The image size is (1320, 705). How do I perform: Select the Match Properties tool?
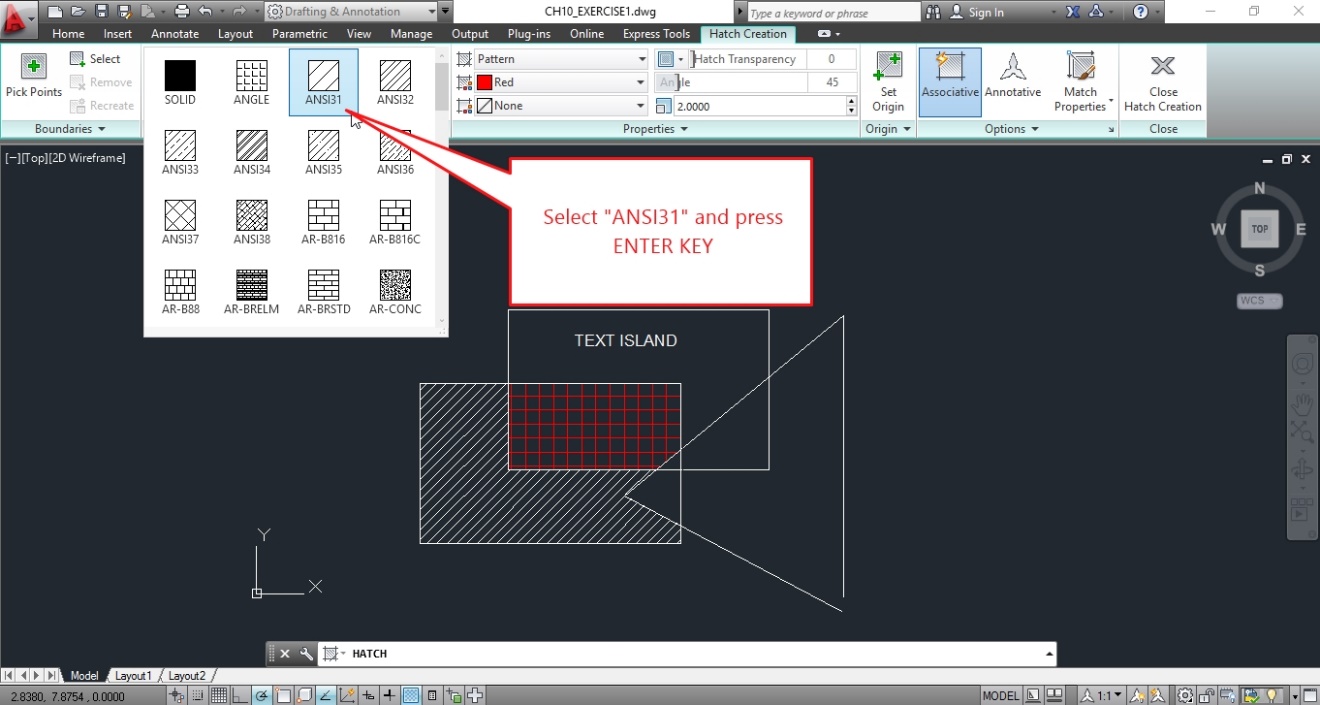point(1080,82)
